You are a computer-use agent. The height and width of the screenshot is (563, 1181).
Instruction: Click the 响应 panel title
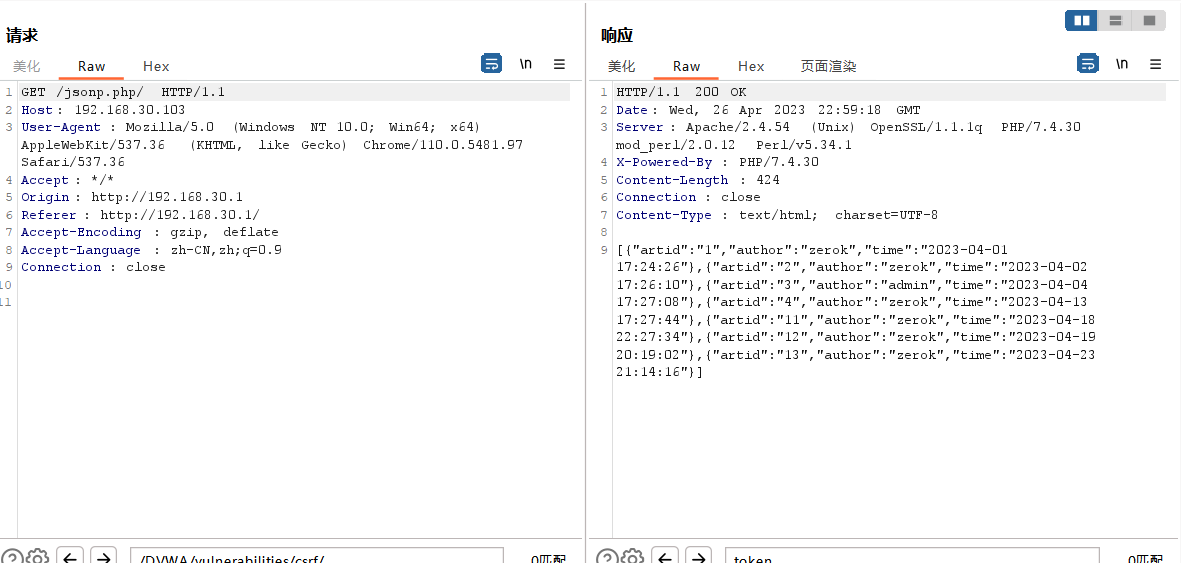617,35
